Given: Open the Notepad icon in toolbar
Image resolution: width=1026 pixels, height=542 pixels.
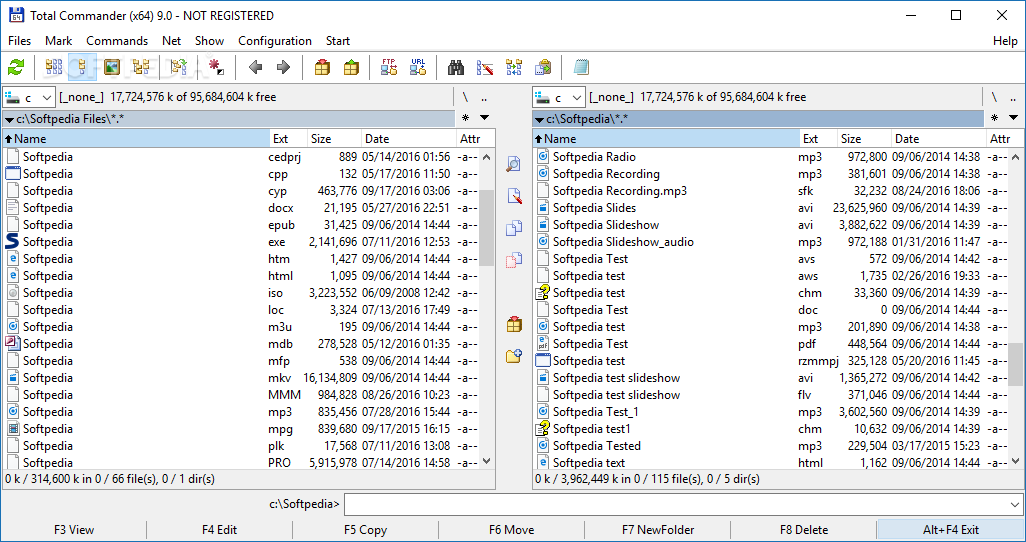Looking at the screenshot, I should point(580,67).
